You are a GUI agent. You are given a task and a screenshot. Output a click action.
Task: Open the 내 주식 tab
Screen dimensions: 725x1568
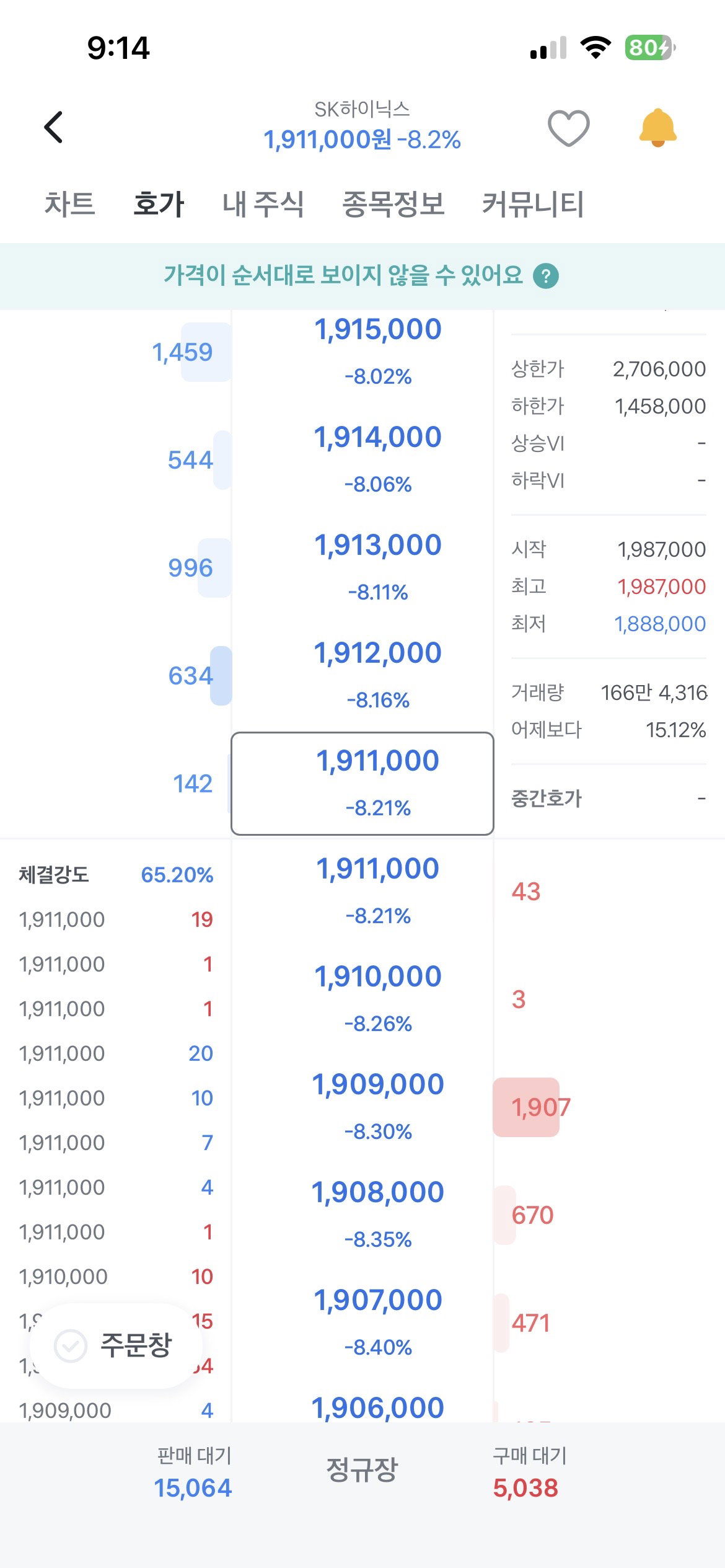coord(263,204)
